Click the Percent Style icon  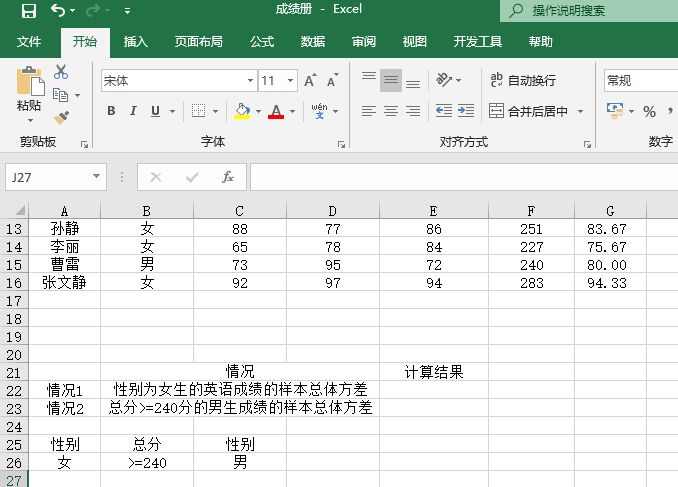point(649,111)
